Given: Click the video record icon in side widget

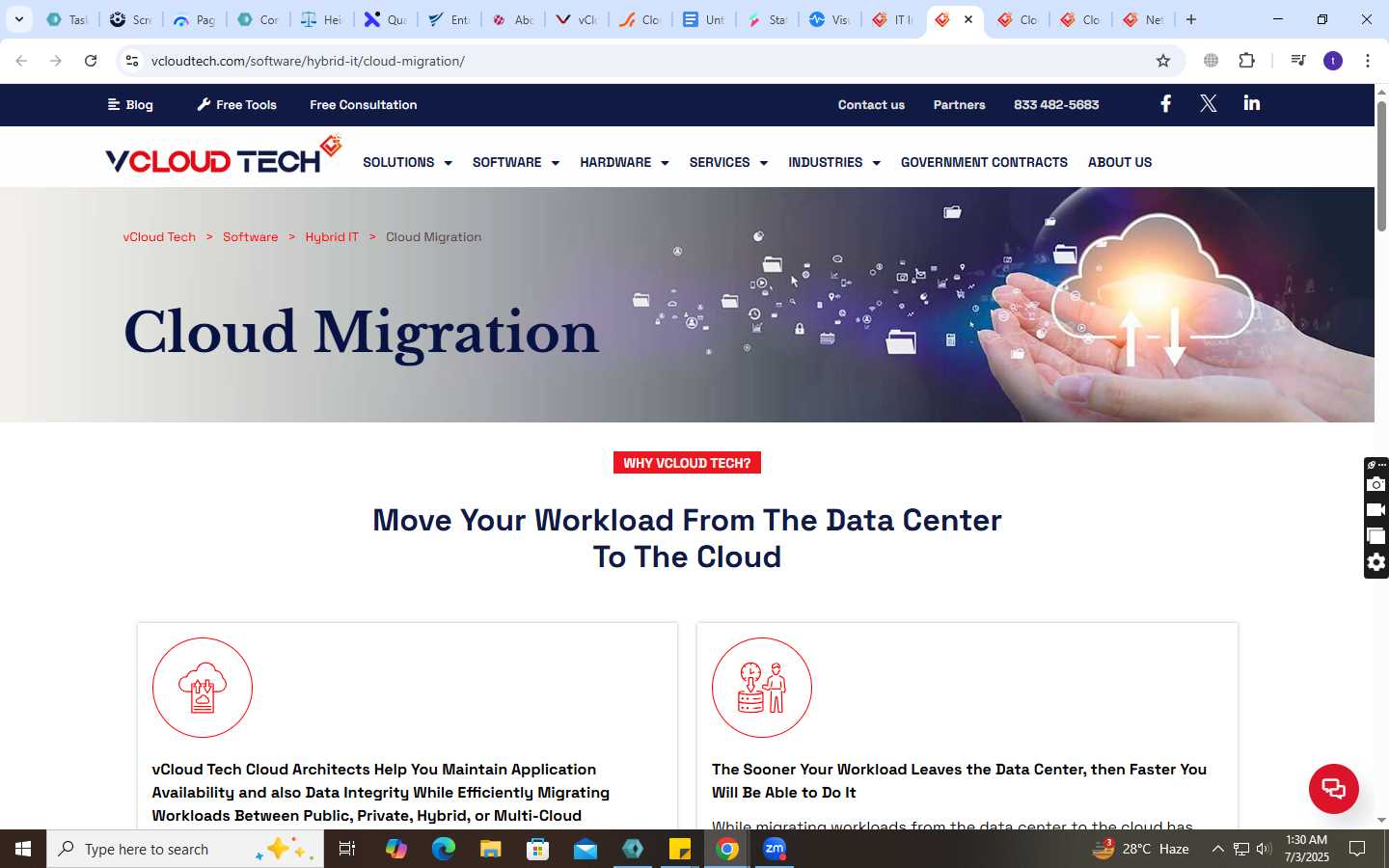Looking at the screenshot, I should pos(1376,509).
